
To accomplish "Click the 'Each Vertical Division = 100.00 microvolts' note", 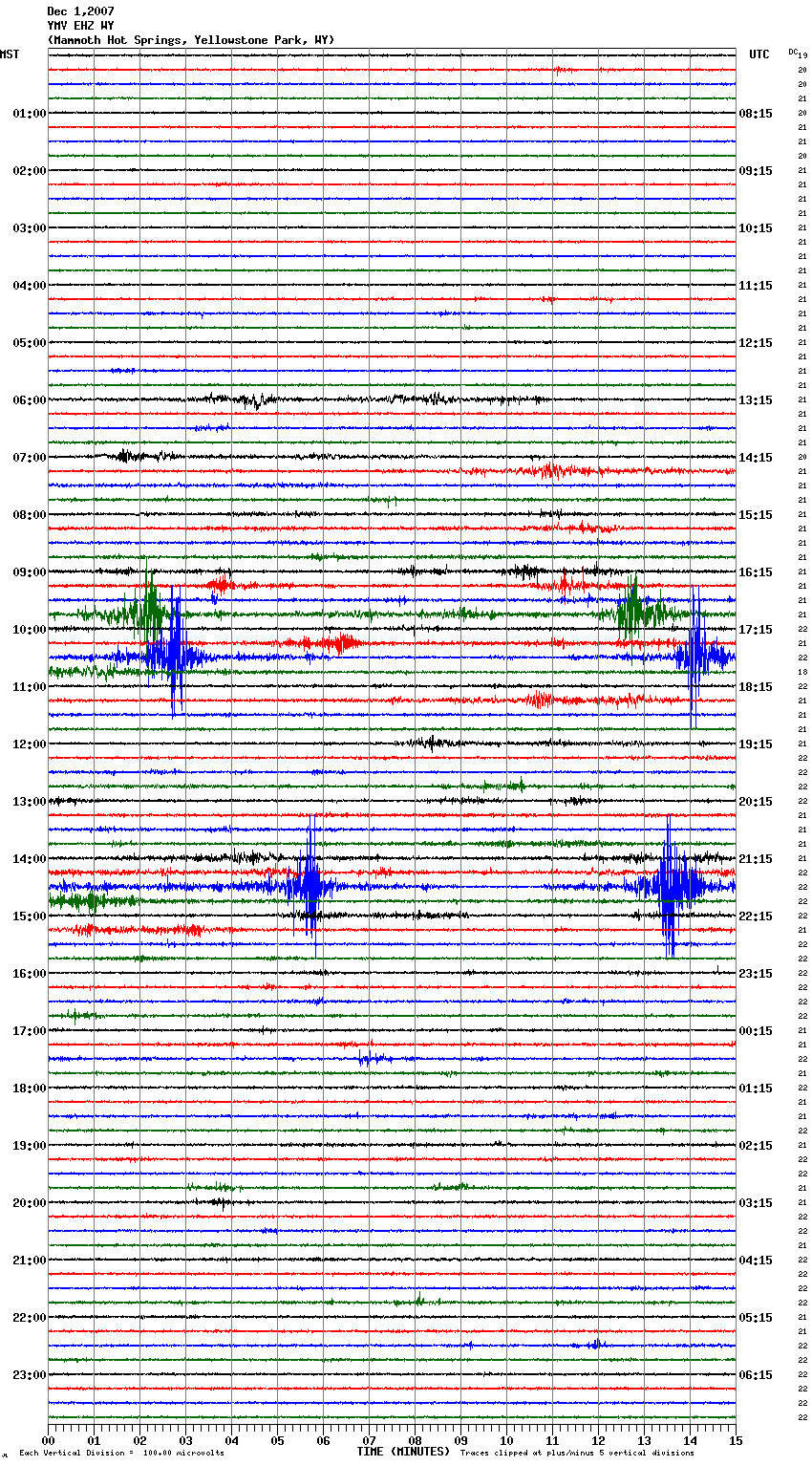I will 121,1453.
